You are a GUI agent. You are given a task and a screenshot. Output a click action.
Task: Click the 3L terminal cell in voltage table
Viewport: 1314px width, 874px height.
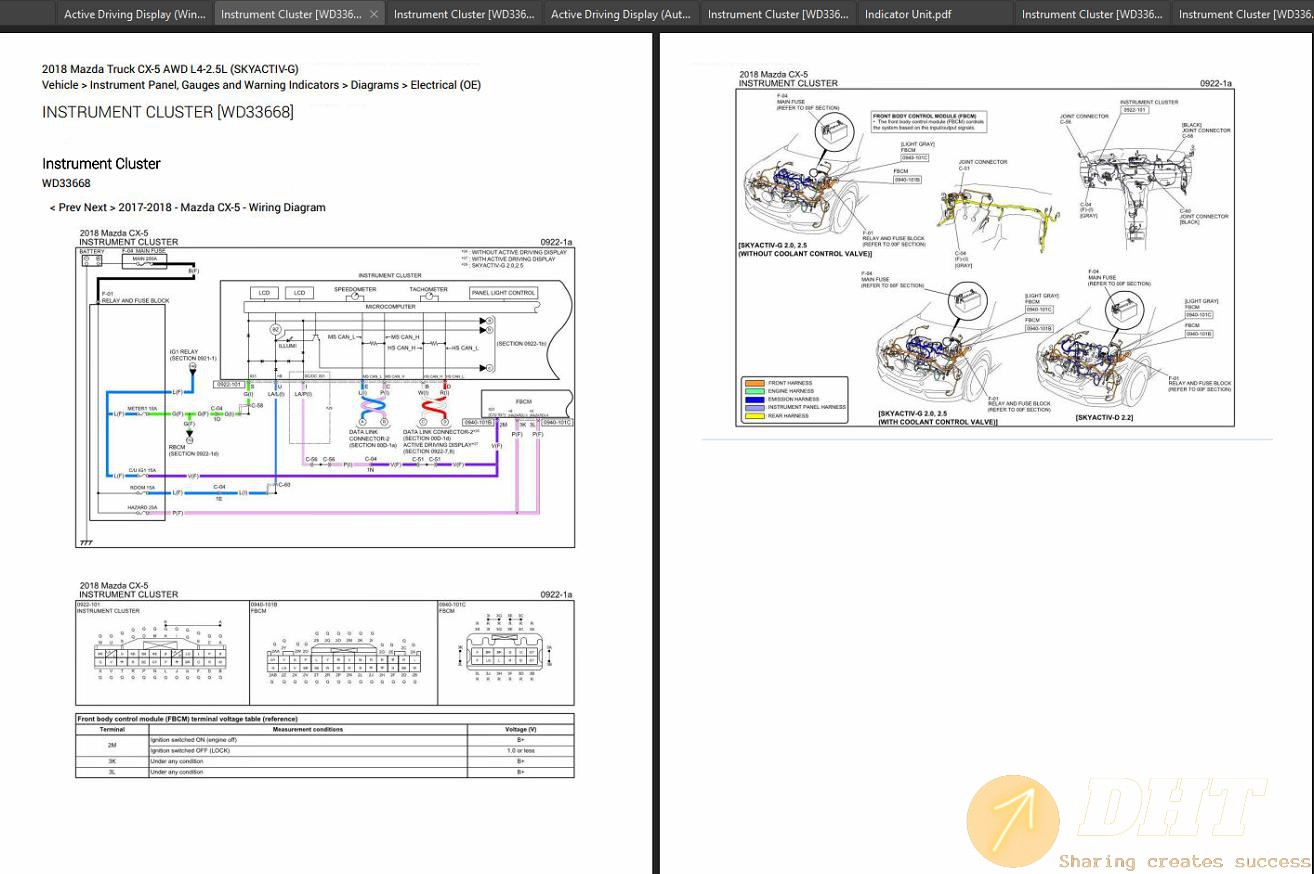(x=112, y=772)
